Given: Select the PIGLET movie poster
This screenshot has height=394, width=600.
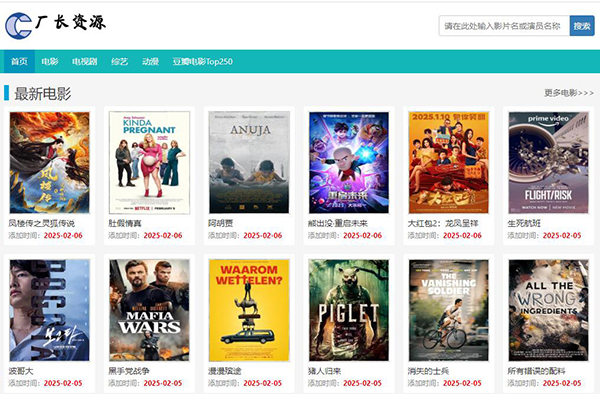Looking at the screenshot, I should [349, 310].
